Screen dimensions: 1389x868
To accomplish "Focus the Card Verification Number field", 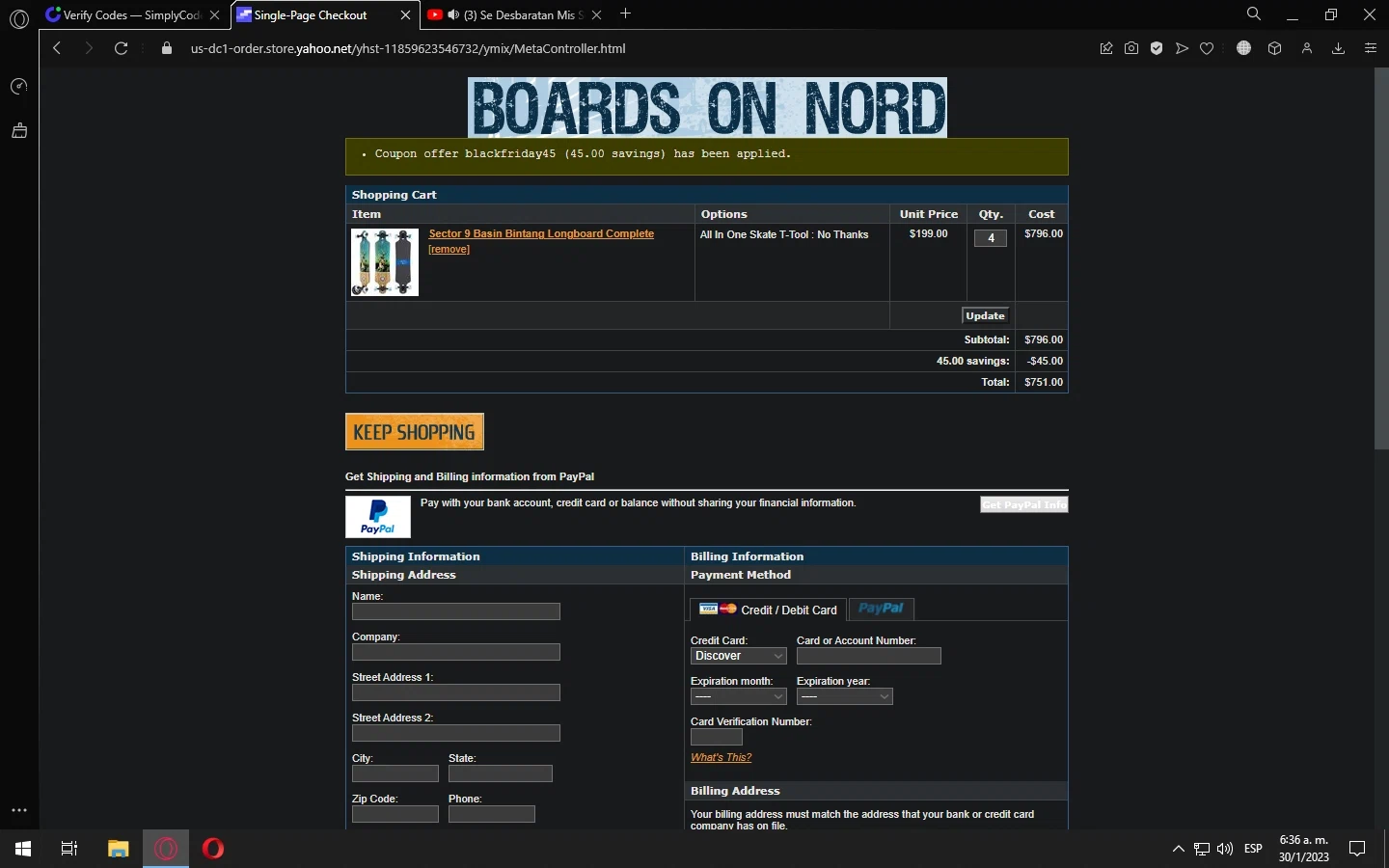I will (x=717, y=737).
